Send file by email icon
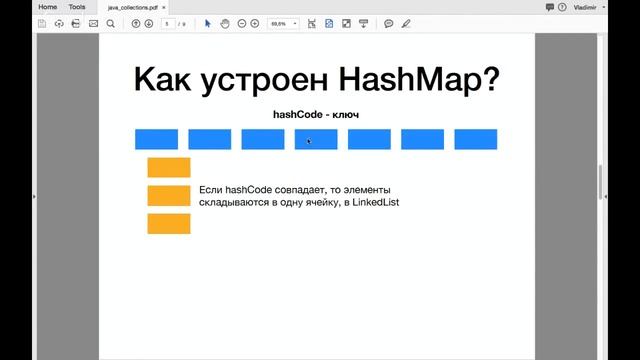The height and width of the screenshot is (360, 640). (93, 24)
